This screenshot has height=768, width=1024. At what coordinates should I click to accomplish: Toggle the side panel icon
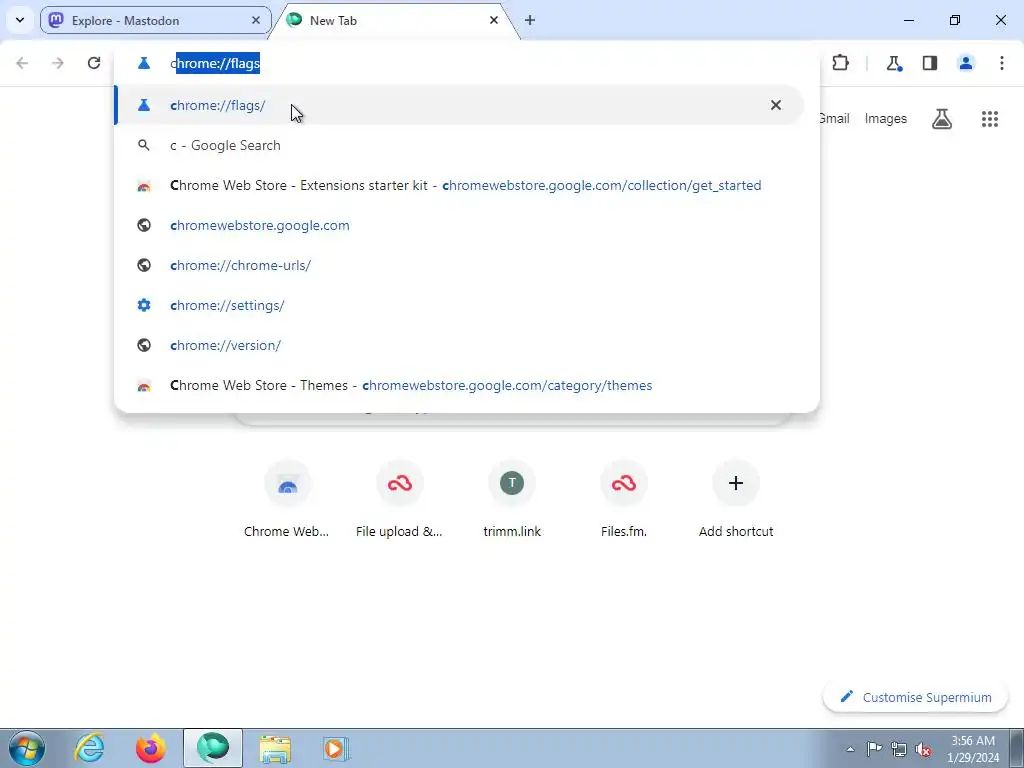(930, 63)
